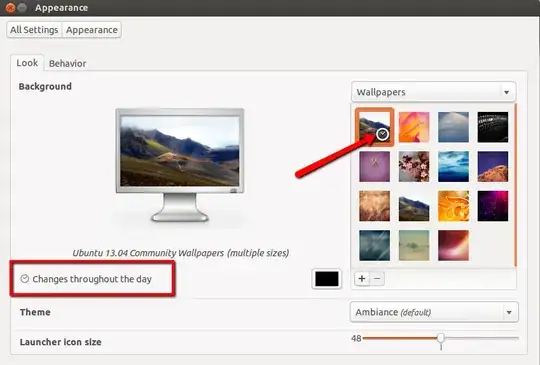Open the black background color swatch

pos(326,279)
